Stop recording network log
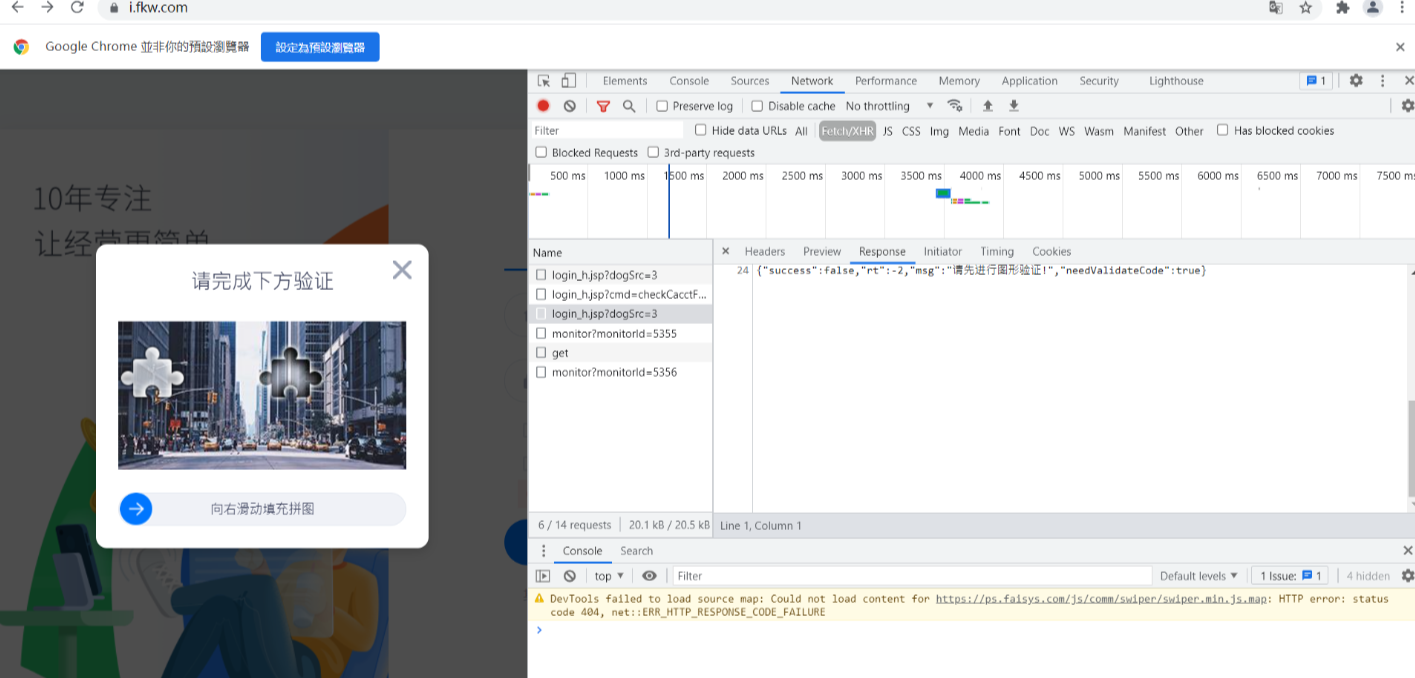Screen dimensions: 1415x678 (543, 106)
